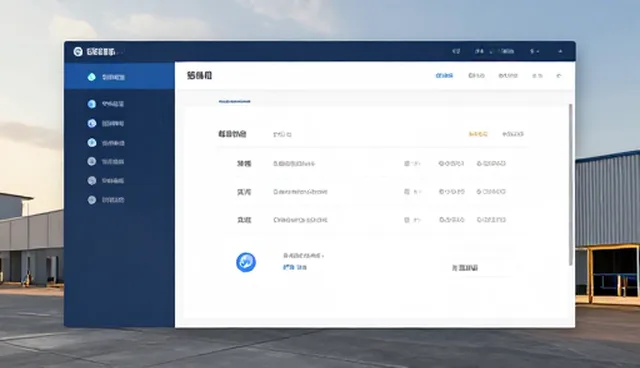
Task: Open the fourth sidebar menu item's icon
Action: pos(92,143)
